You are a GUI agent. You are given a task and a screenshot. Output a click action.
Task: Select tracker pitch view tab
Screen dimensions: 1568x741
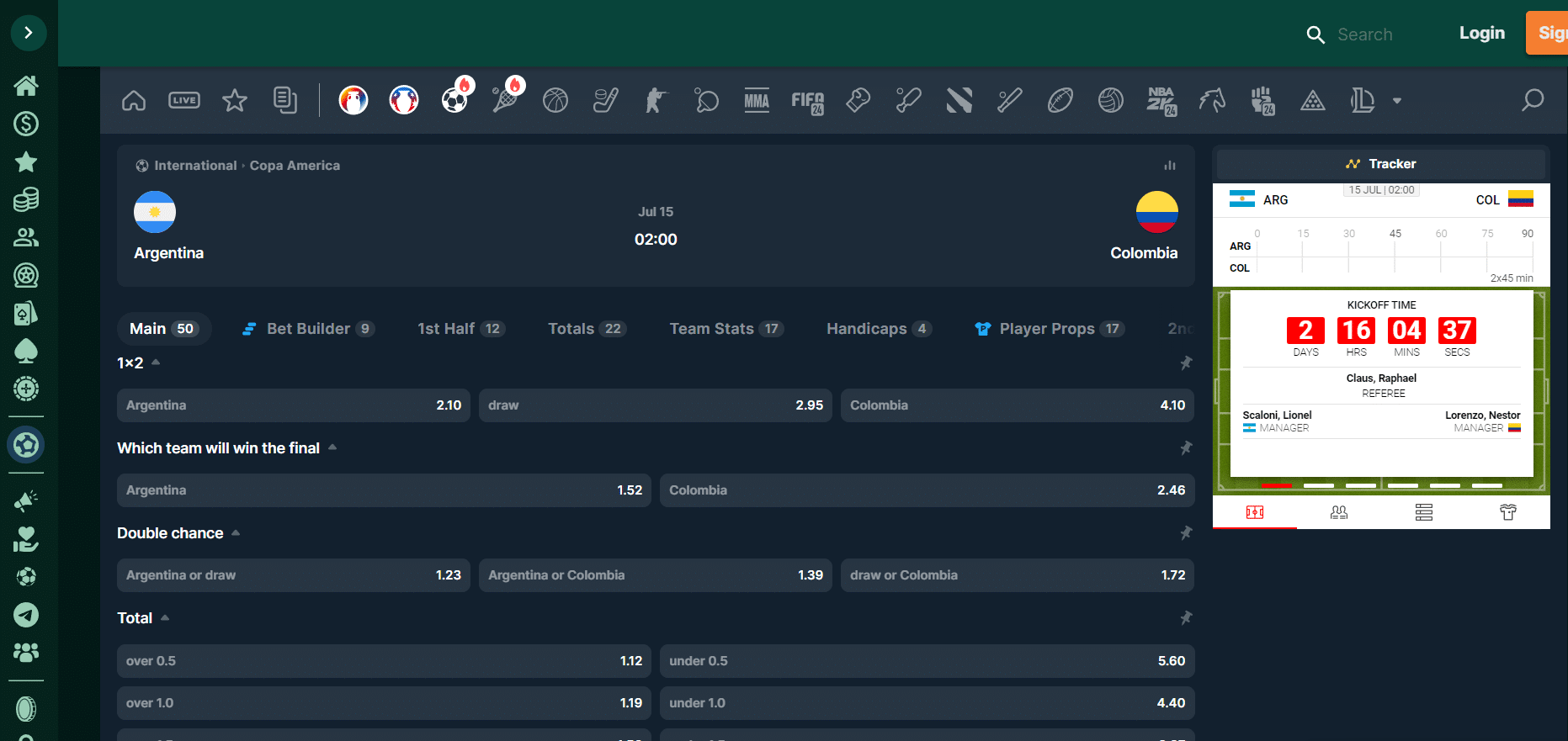1255,512
